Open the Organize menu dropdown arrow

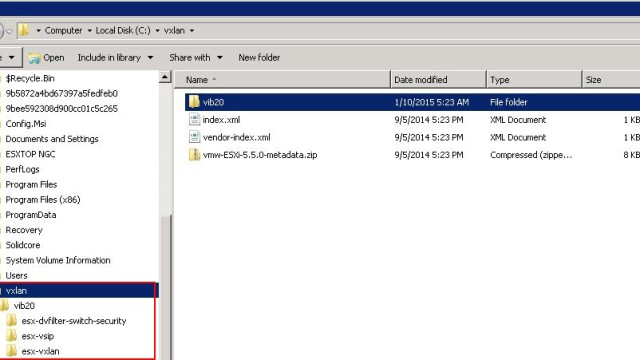point(11,58)
